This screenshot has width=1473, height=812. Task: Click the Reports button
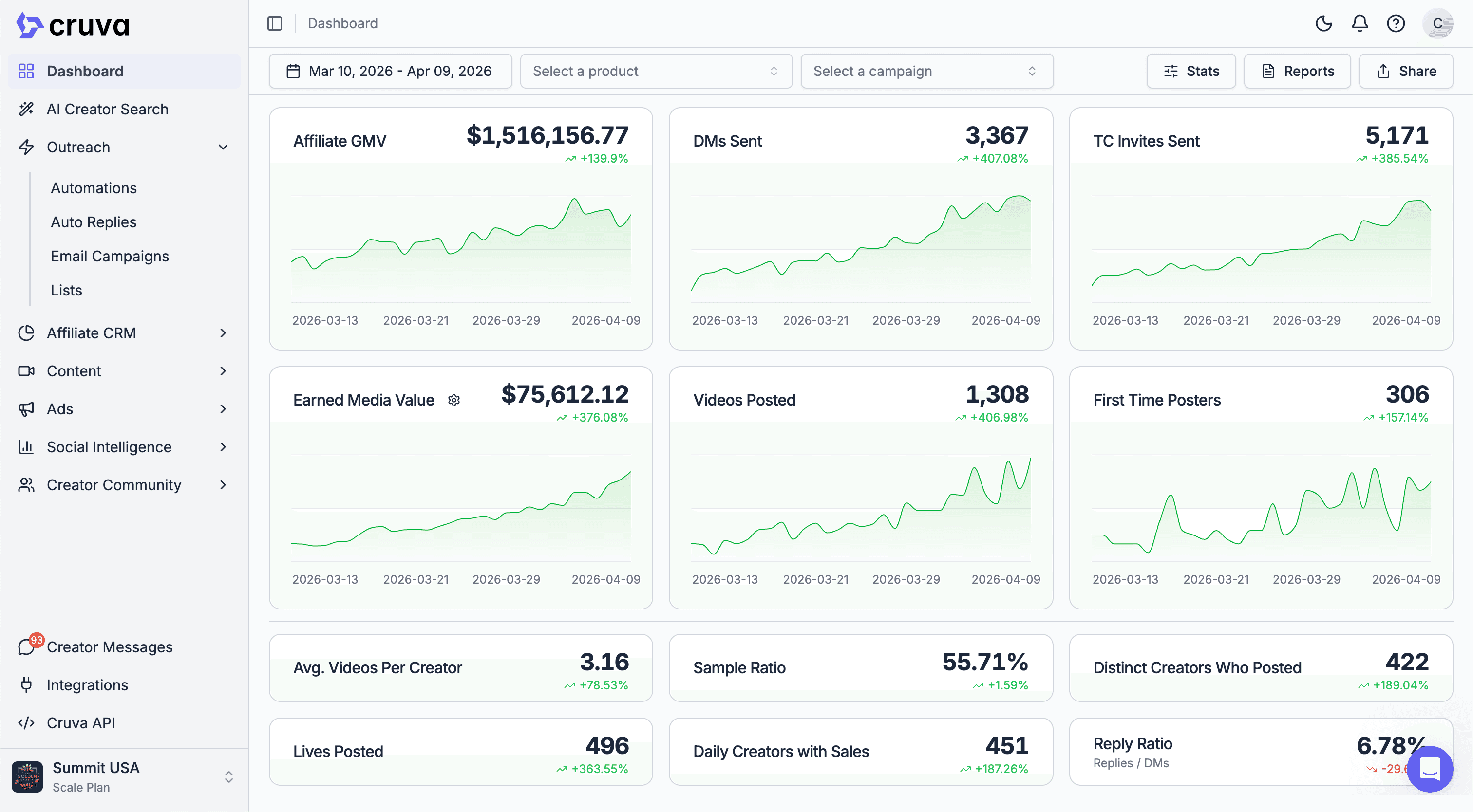tap(1297, 71)
